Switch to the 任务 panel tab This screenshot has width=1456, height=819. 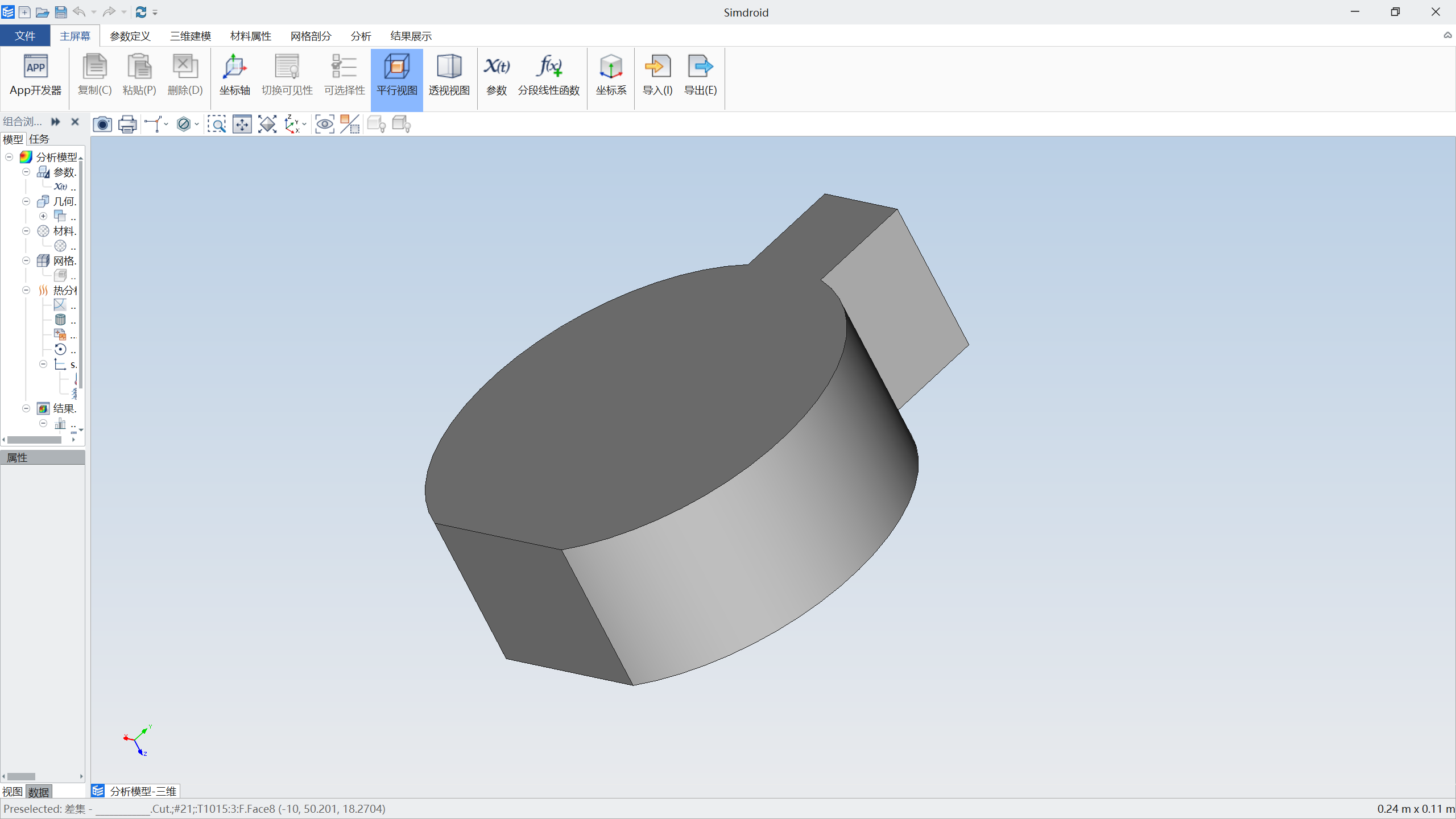coord(39,139)
